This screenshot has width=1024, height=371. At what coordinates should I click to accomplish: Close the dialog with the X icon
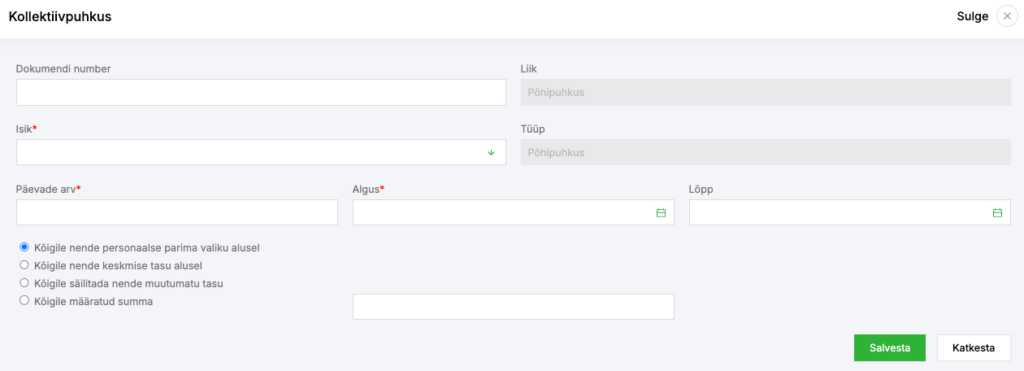[1007, 17]
